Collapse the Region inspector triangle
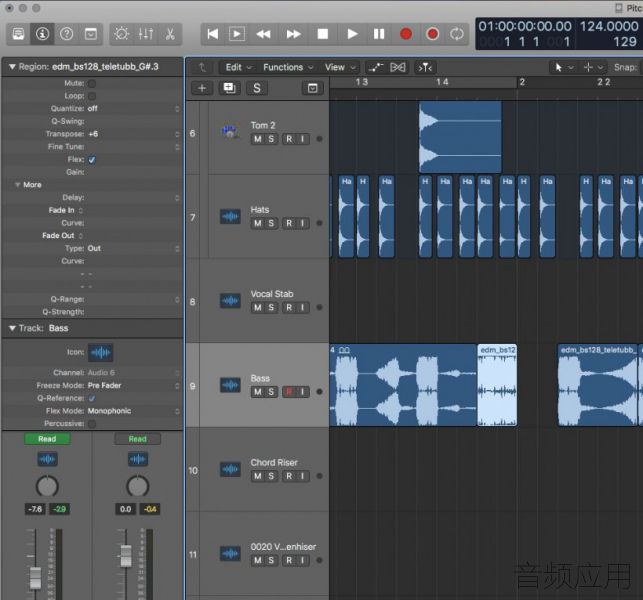Screen dimensions: 643x600 [x=12, y=66]
